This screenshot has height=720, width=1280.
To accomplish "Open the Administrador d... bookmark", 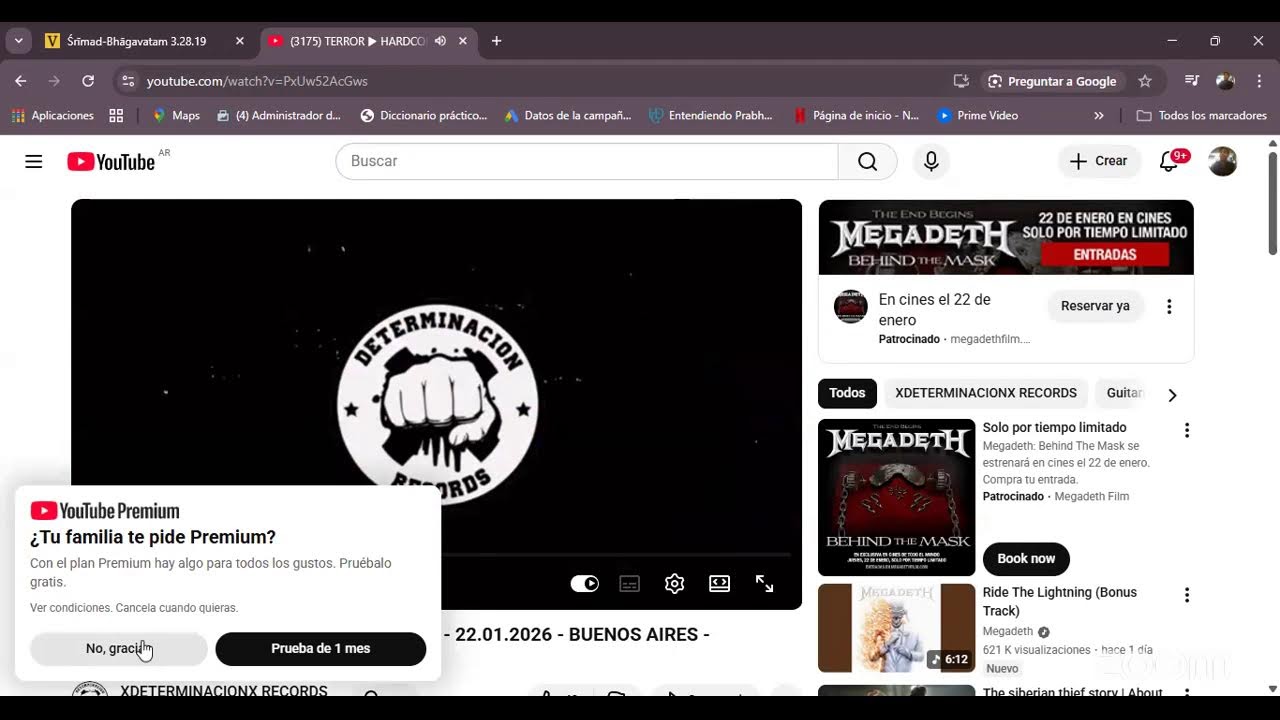I will (279, 116).
